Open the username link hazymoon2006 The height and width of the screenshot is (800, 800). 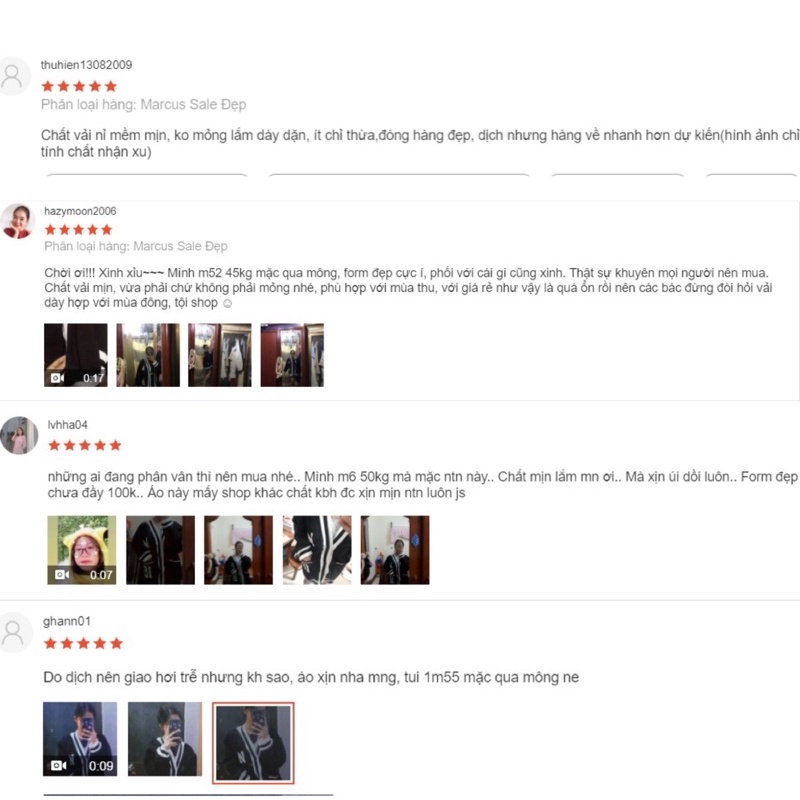coord(80,211)
